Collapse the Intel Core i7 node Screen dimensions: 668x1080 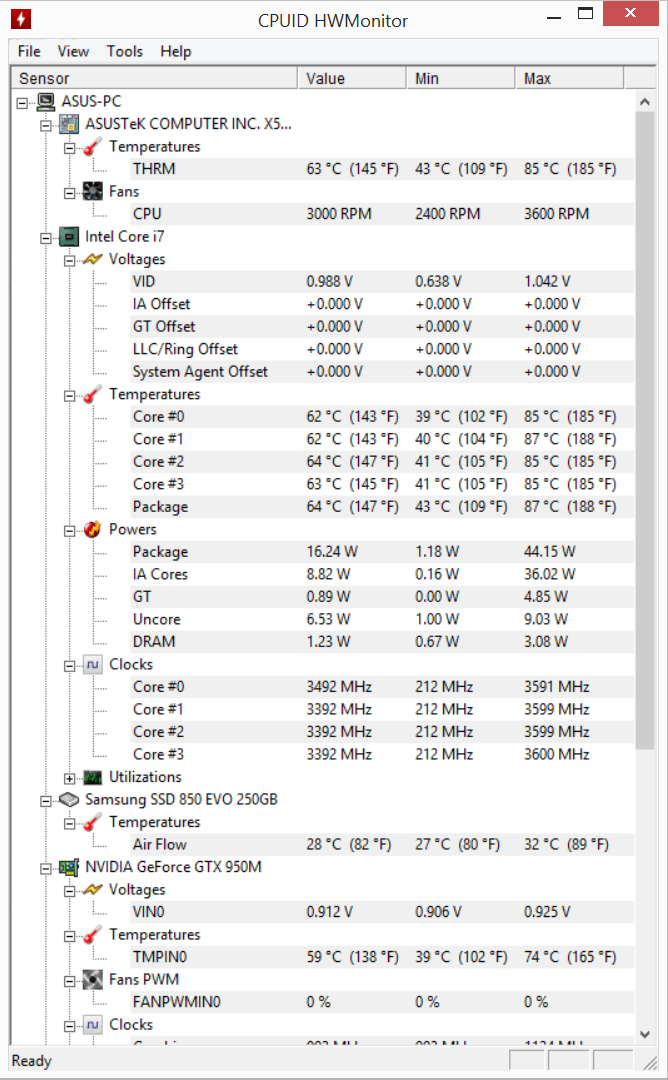pos(46,238)
